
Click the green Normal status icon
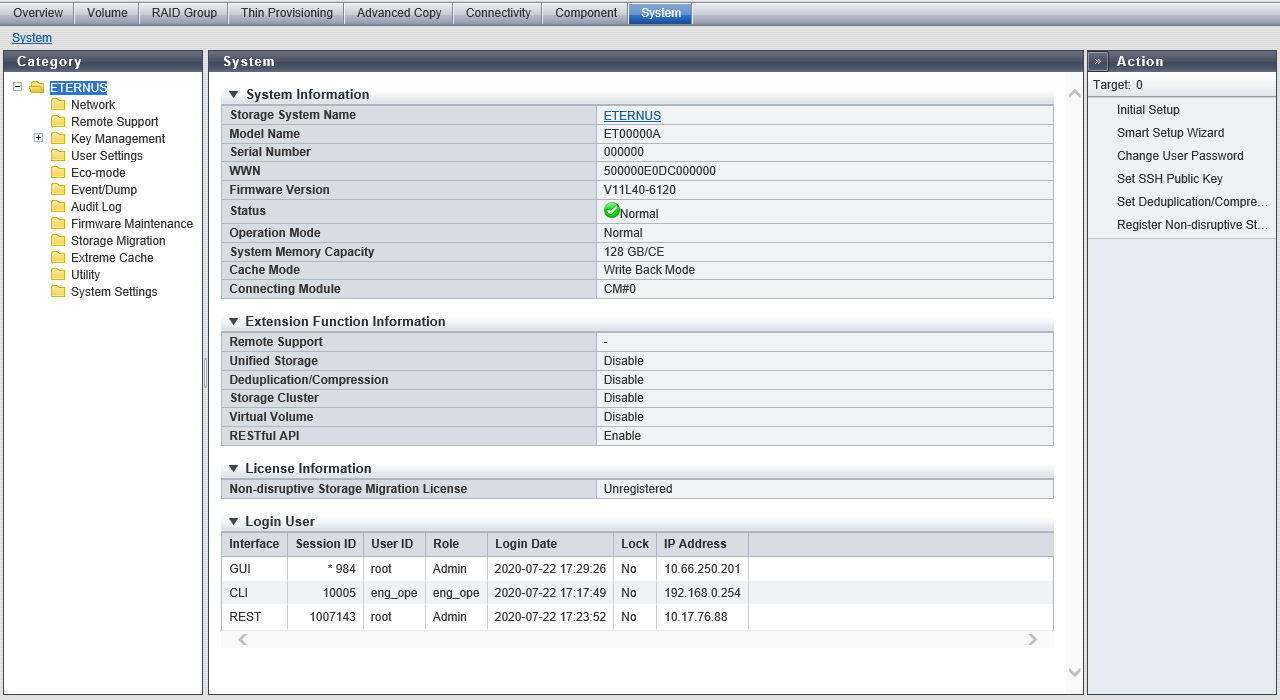612,211
